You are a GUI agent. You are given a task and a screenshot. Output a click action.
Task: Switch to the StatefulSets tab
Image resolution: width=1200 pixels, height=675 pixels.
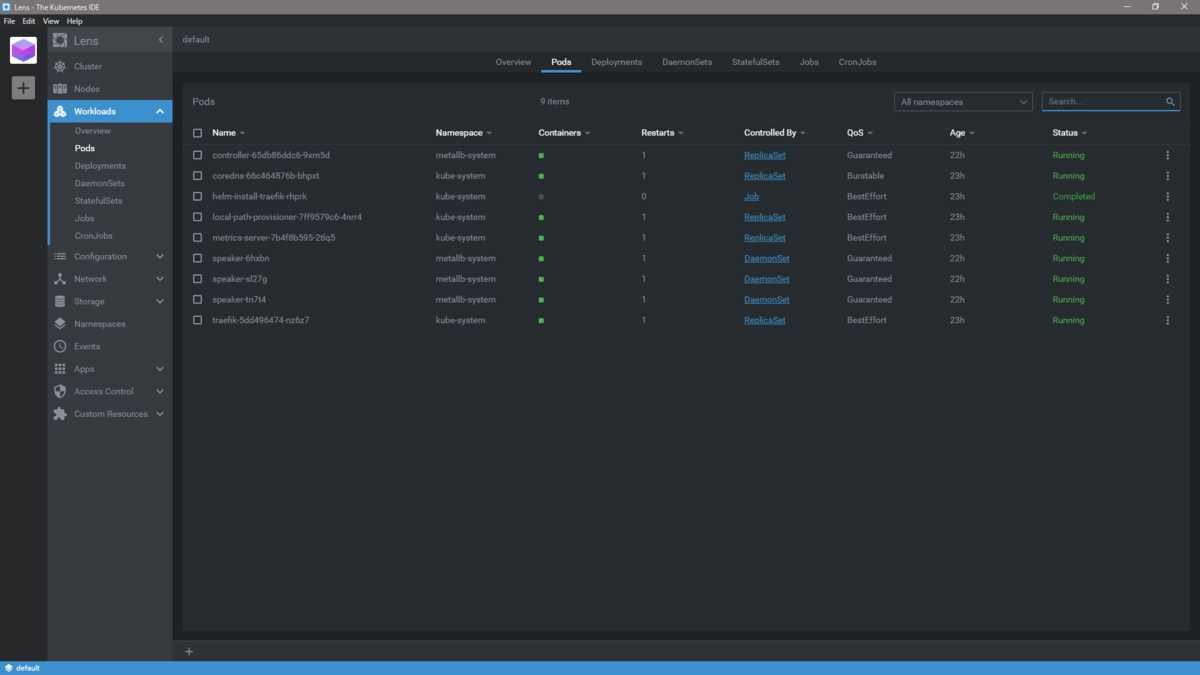[755, 62]
